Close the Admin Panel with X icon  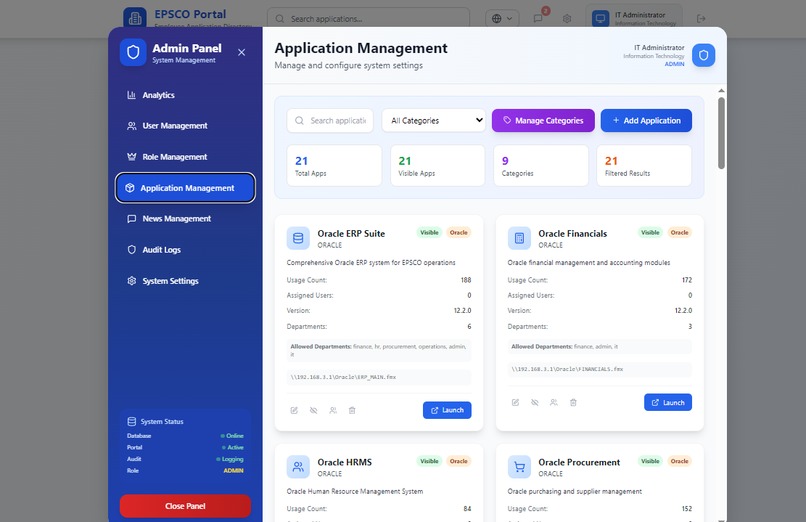pyautogui.click(x=242, y=52)
